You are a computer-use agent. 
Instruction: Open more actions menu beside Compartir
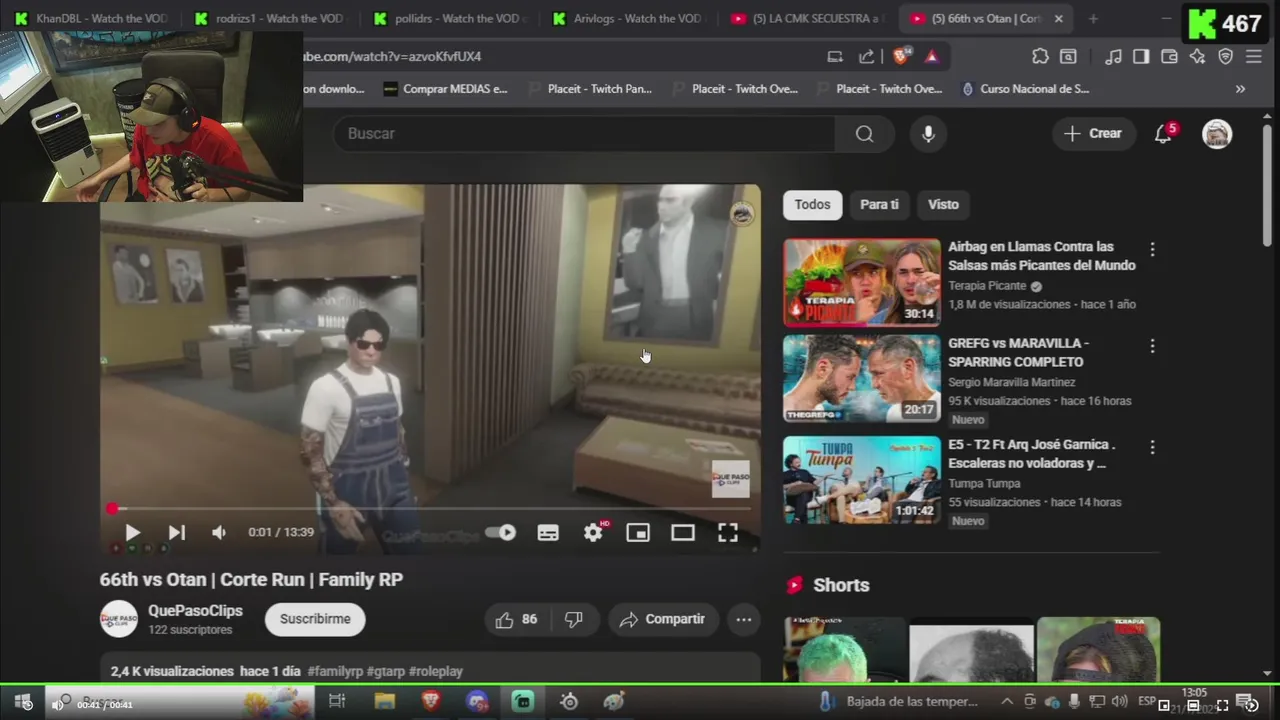[x=744, y=619]
